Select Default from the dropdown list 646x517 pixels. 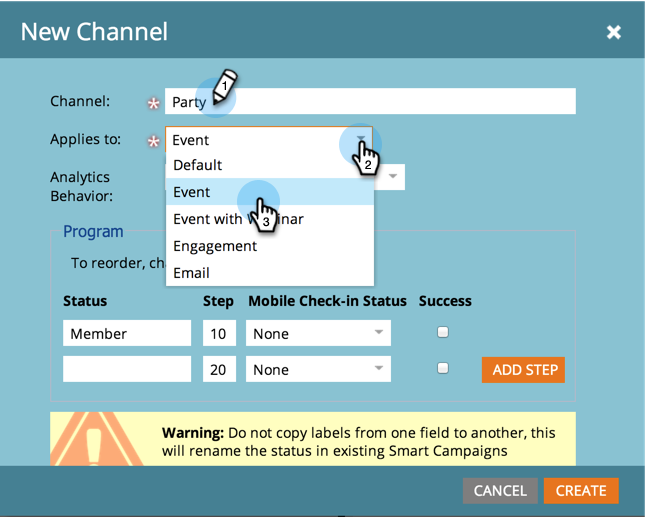pos(269,165)
